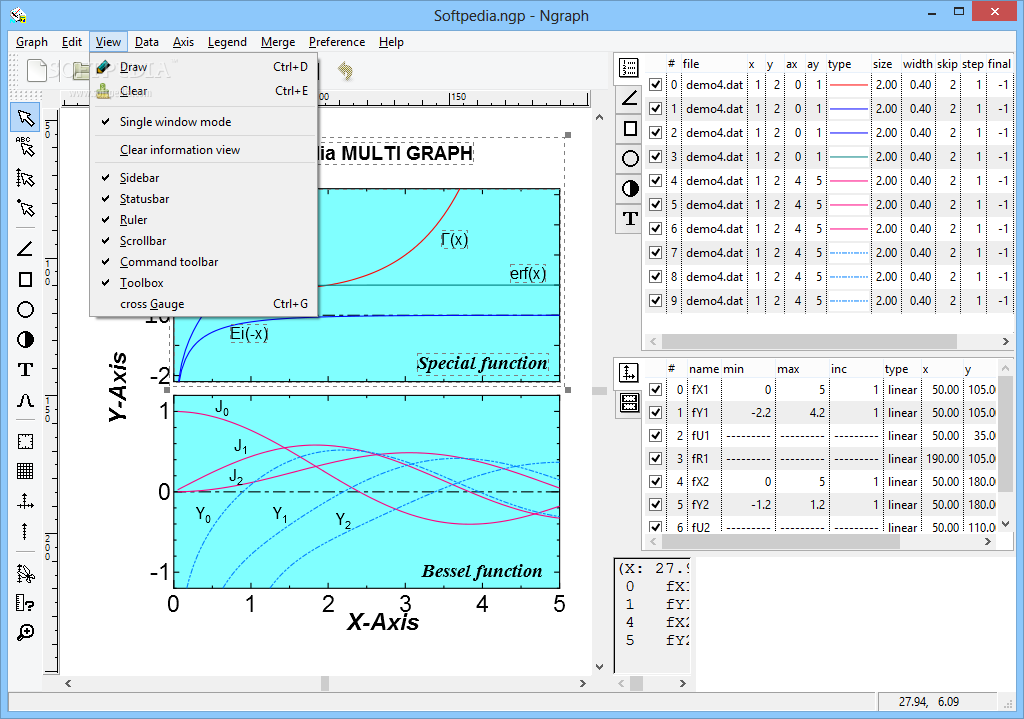Open the Preference menu
Image resolution: width=1024 pixels, height=719 pixels.
(337, 42)
